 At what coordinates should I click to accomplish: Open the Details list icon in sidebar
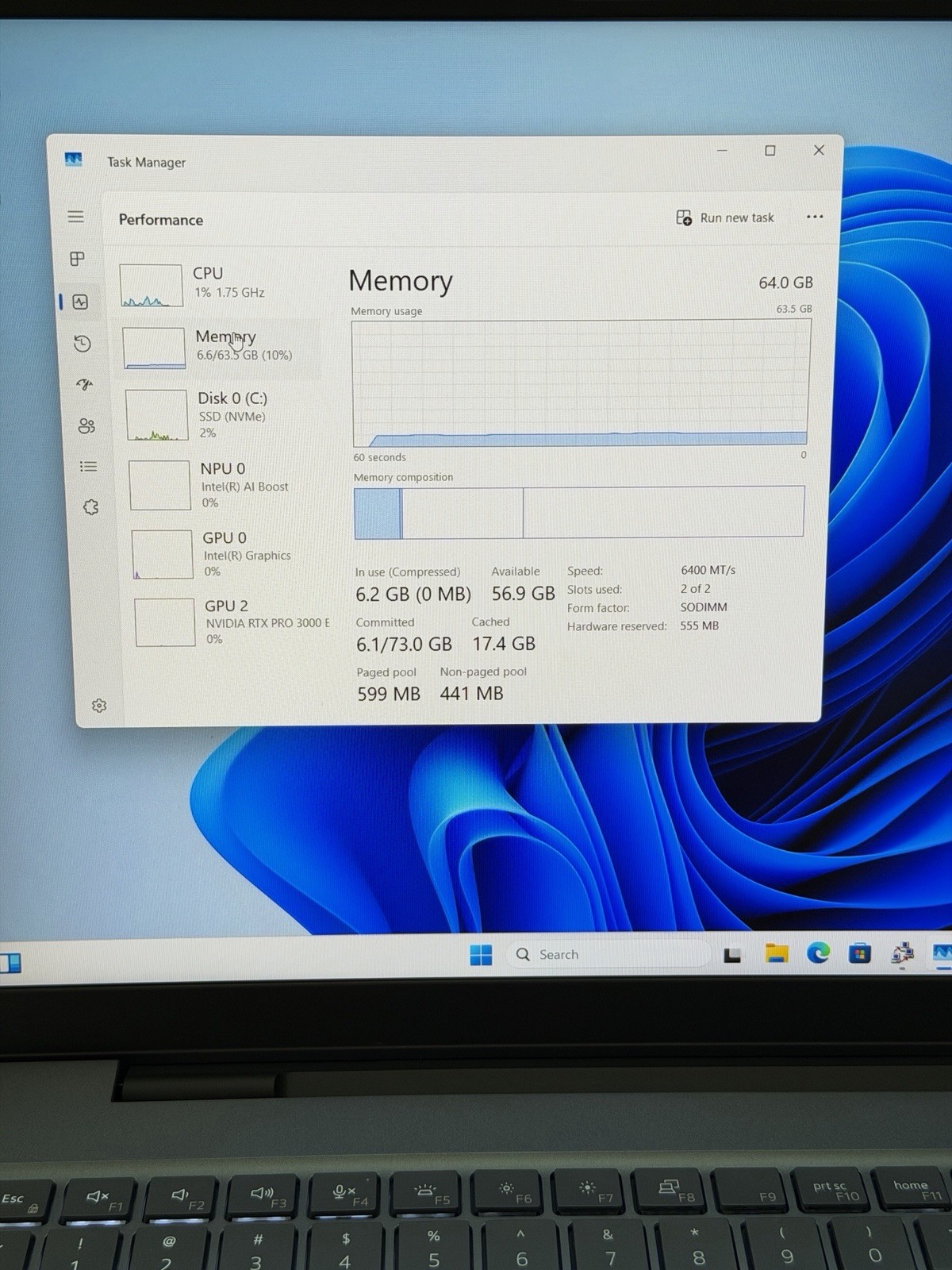88,467
